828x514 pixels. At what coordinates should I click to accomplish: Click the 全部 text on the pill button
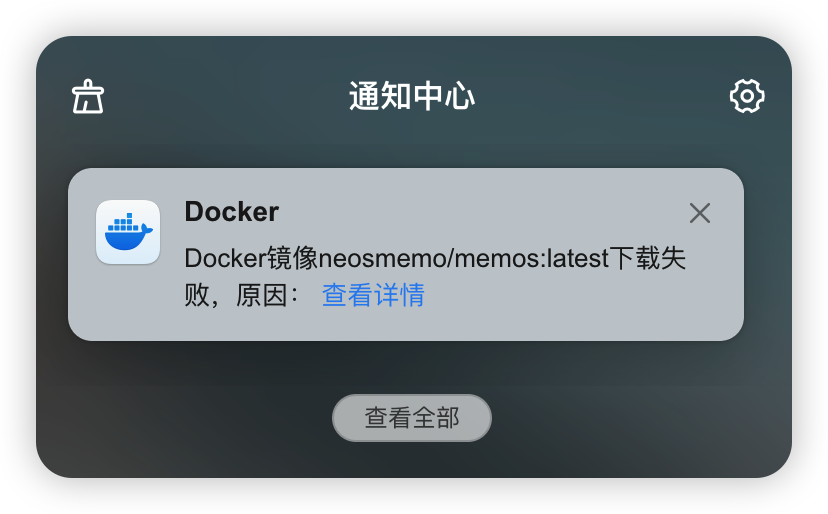pos(436,418)
